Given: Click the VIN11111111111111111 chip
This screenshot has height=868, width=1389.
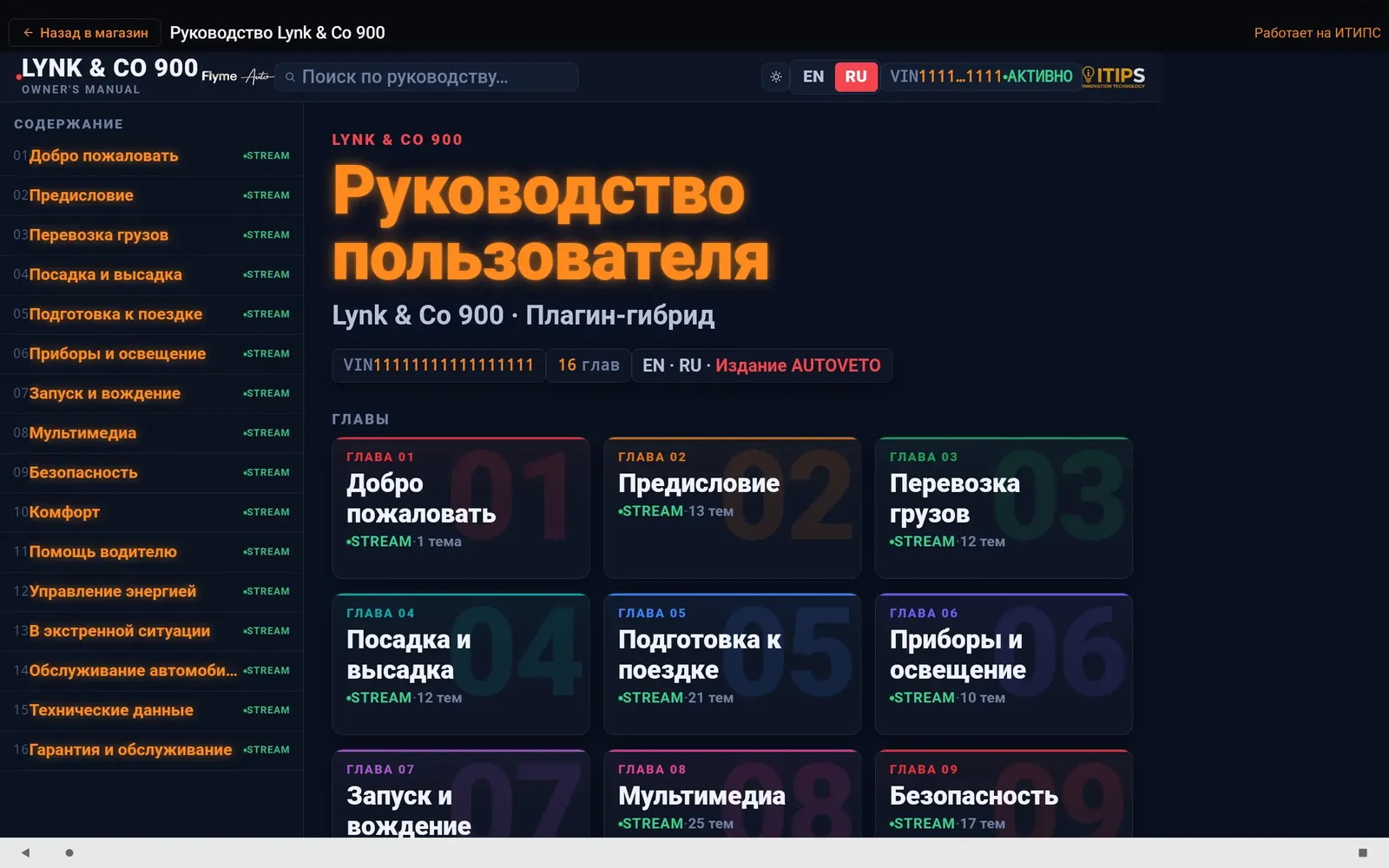Looking at the screenshot, I should coord(438,365).
